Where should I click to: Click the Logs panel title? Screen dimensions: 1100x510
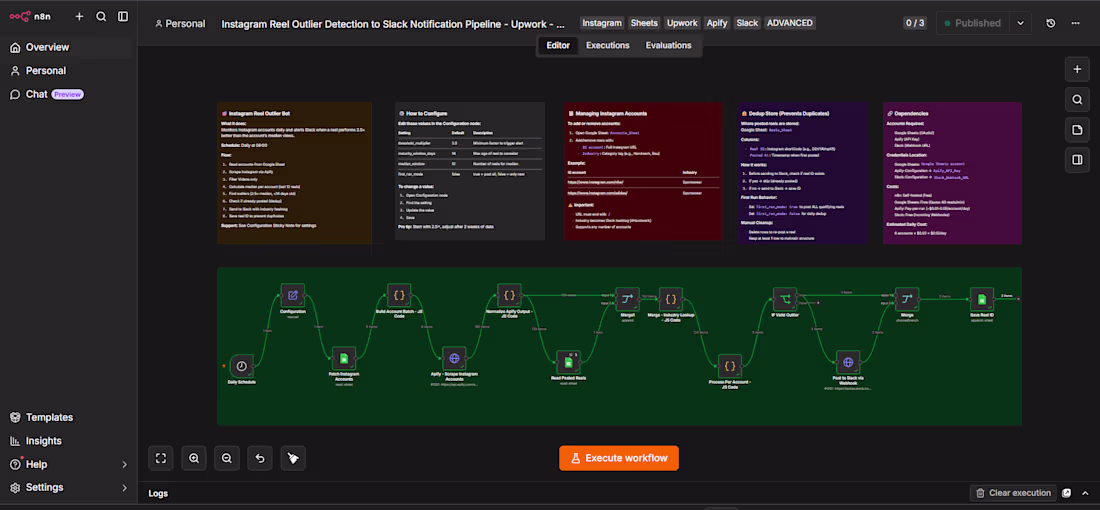click(159, 493)
